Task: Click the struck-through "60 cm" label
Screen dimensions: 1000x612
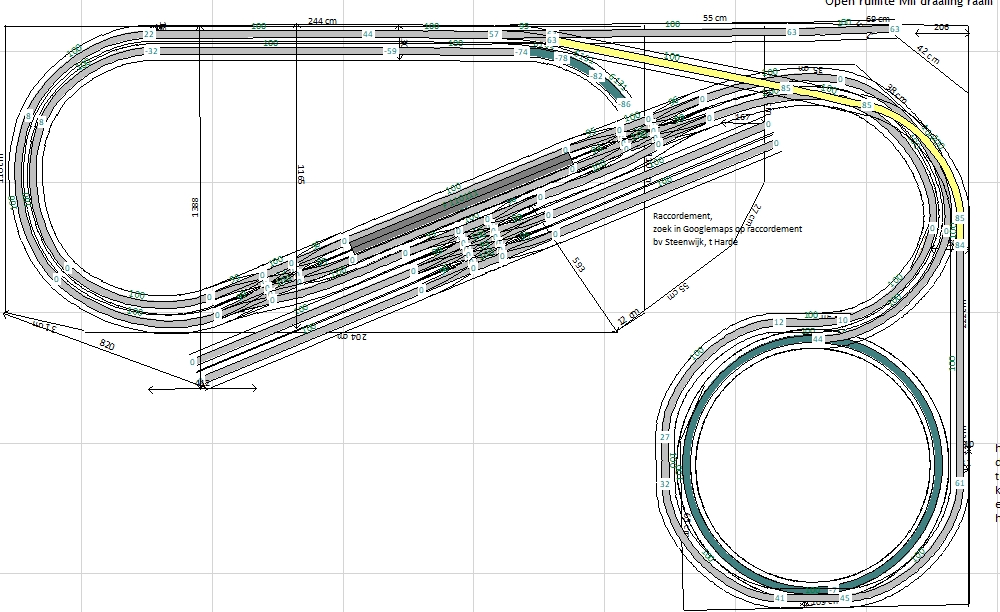Action: click(878, 19)
